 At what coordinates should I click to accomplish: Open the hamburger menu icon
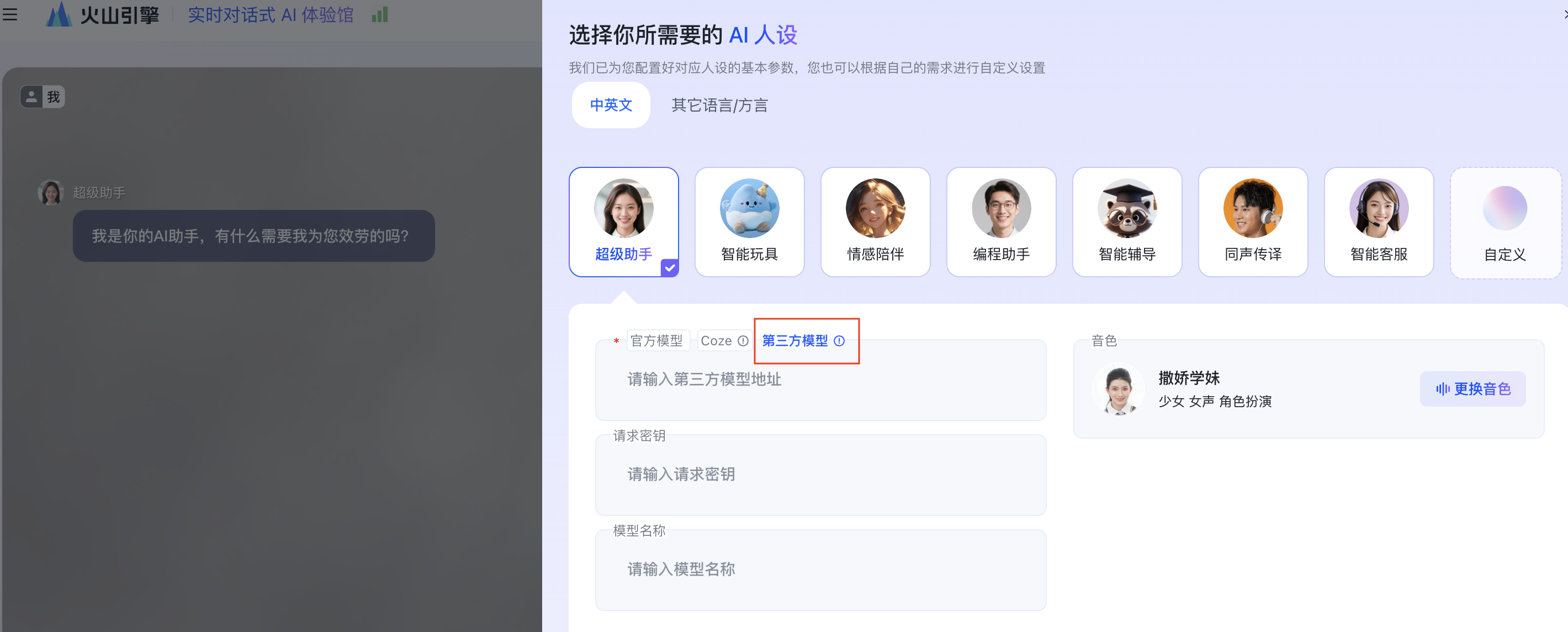9,14
